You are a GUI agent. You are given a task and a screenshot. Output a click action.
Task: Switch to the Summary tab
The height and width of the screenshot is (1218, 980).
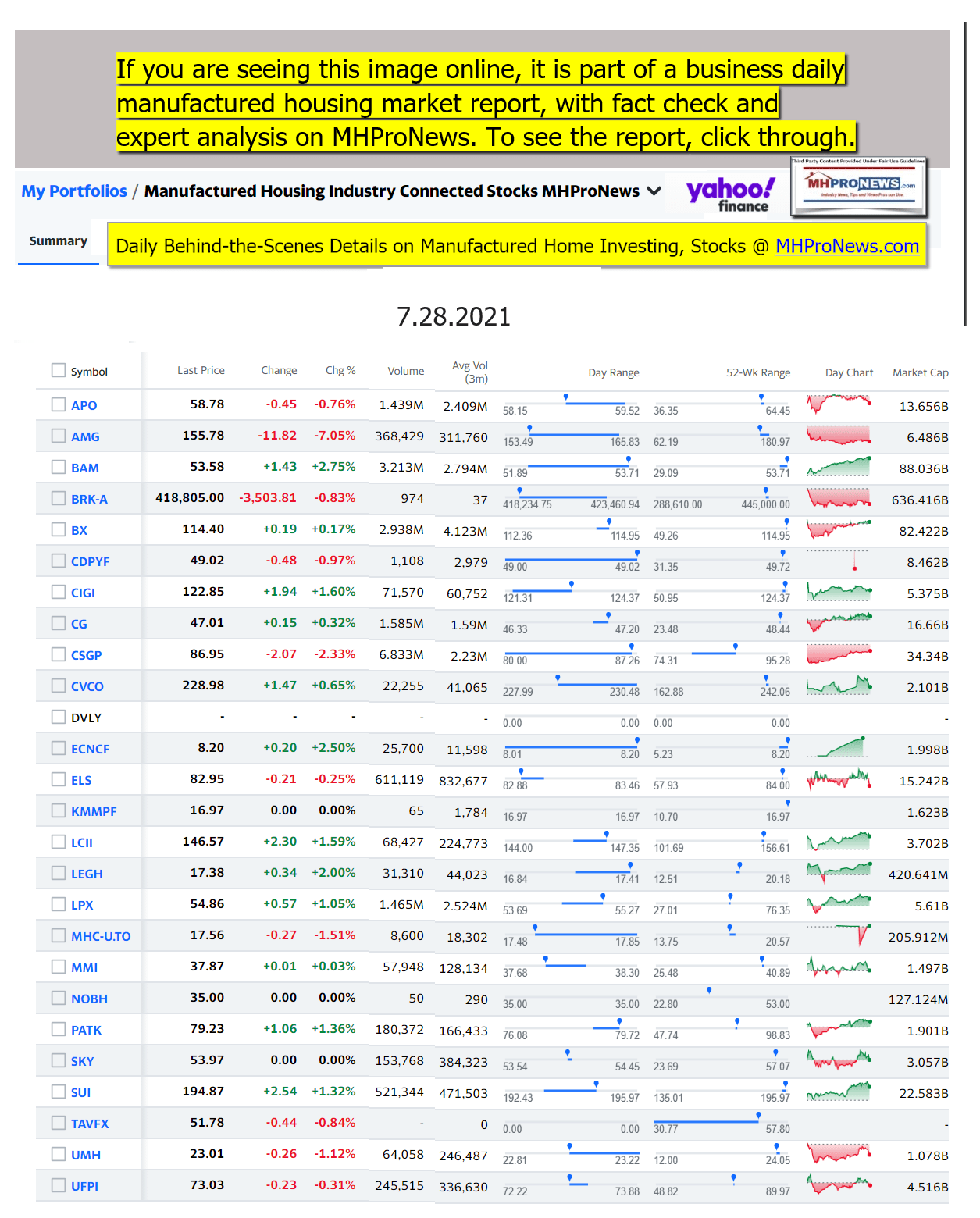58,241
